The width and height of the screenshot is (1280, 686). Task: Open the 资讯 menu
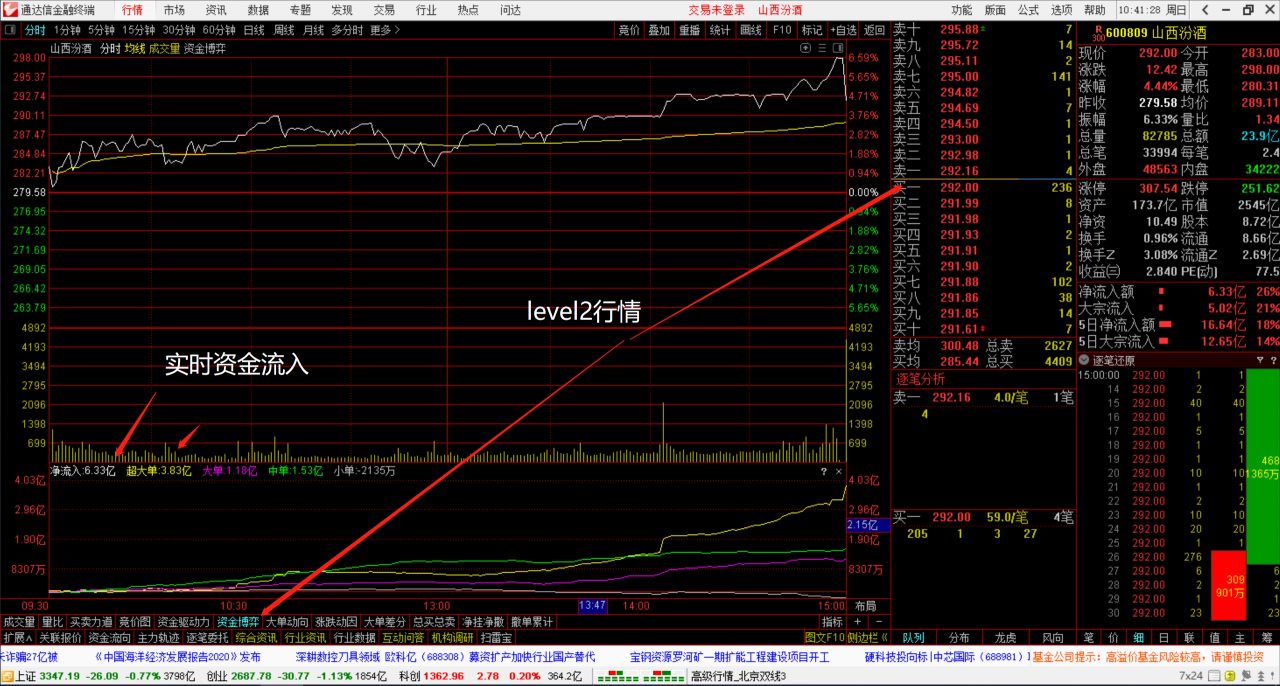point(216,9)
